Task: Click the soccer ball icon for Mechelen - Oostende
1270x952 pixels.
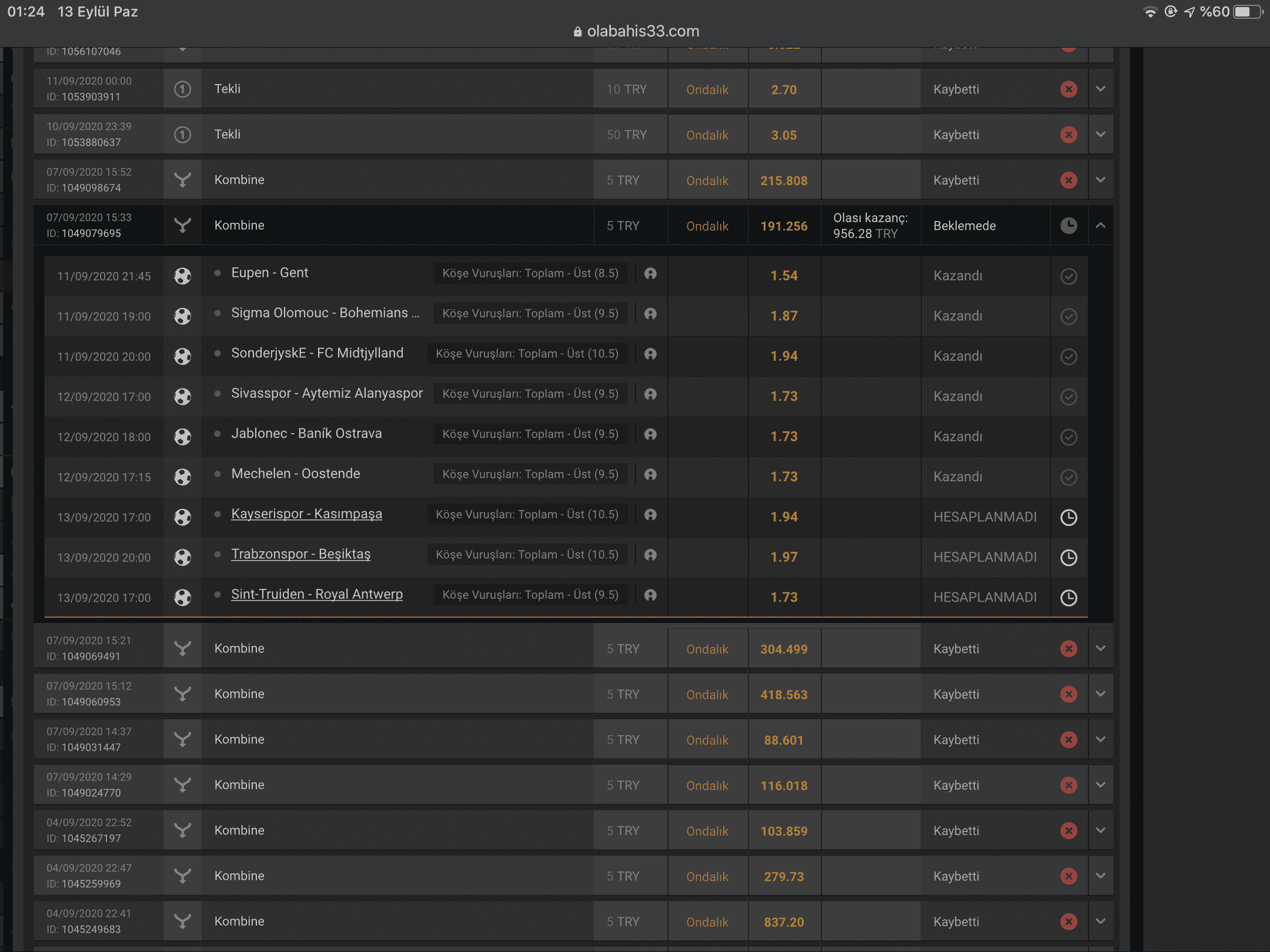Action: (x=183, y=477)
